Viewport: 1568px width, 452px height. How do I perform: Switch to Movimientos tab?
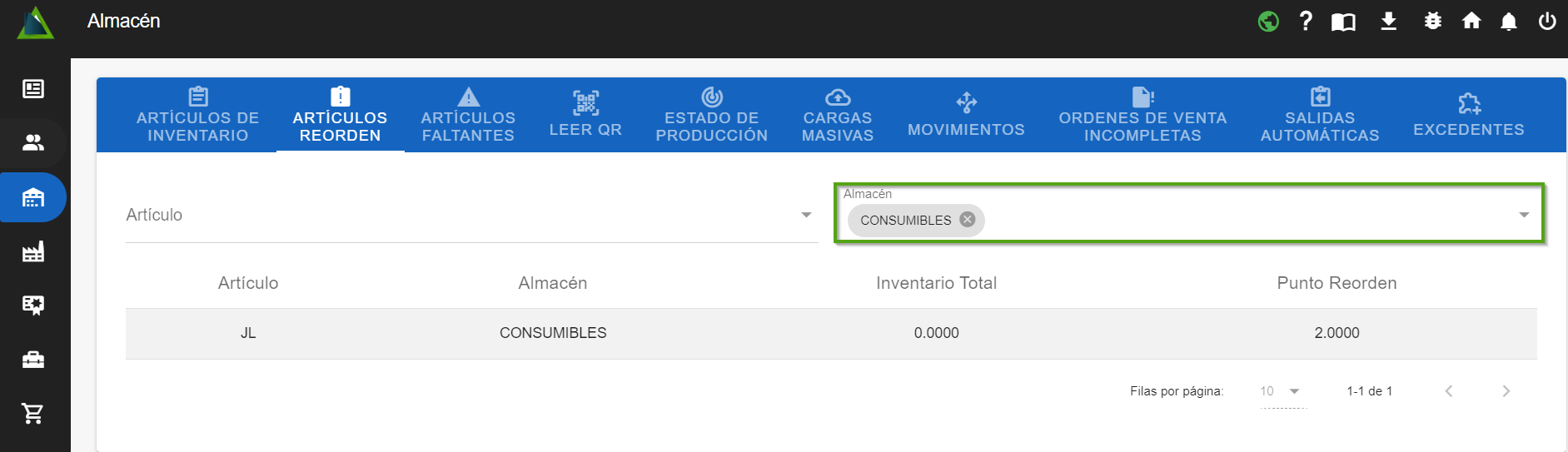pyautogui.click(x=966, y=115)
